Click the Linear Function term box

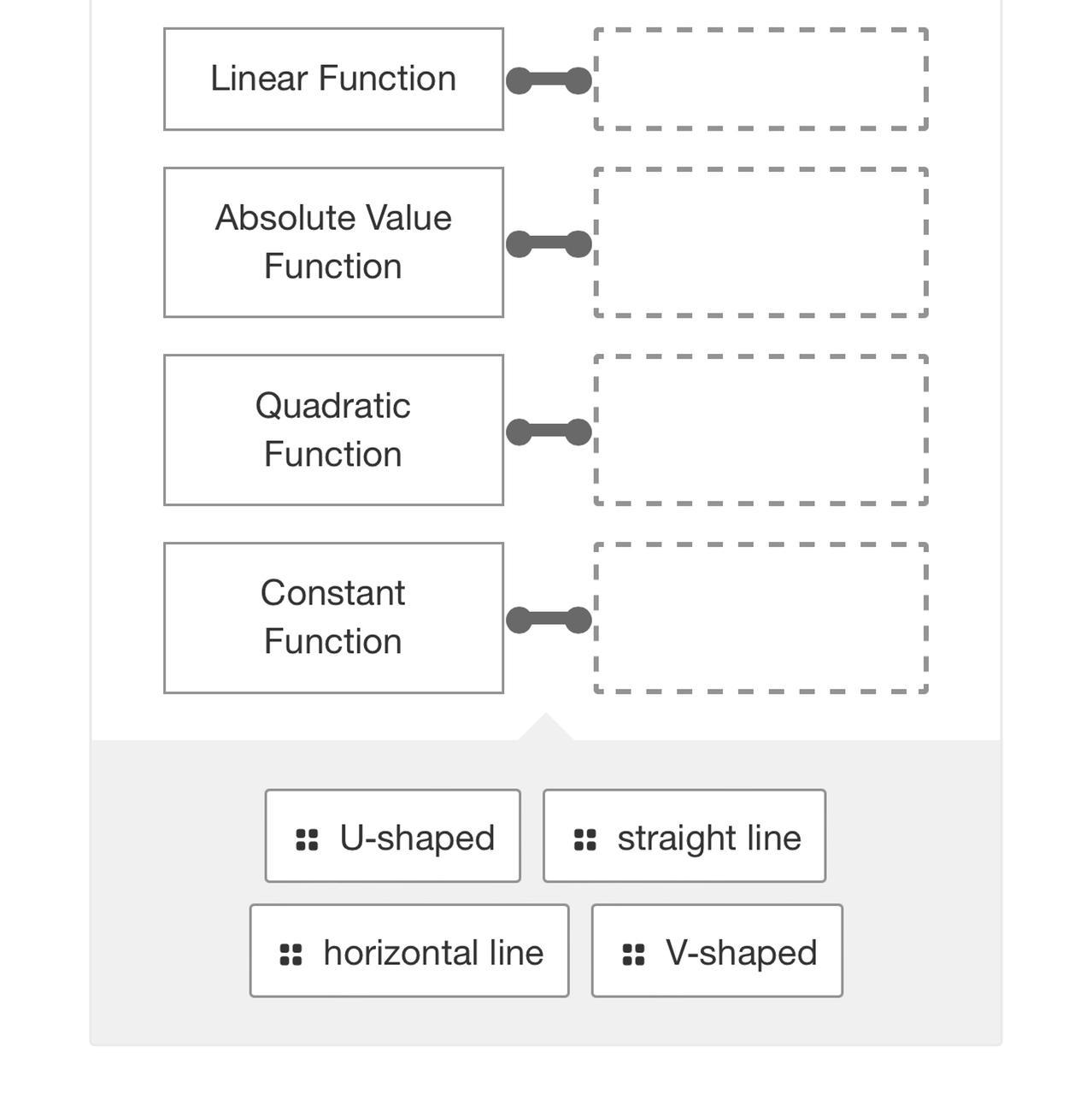point(332,79)
